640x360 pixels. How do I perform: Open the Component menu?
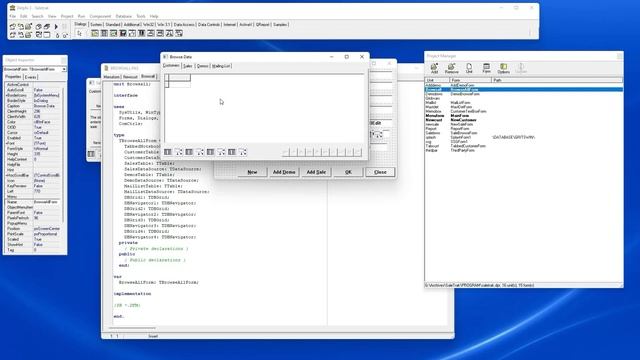(100, 16)
